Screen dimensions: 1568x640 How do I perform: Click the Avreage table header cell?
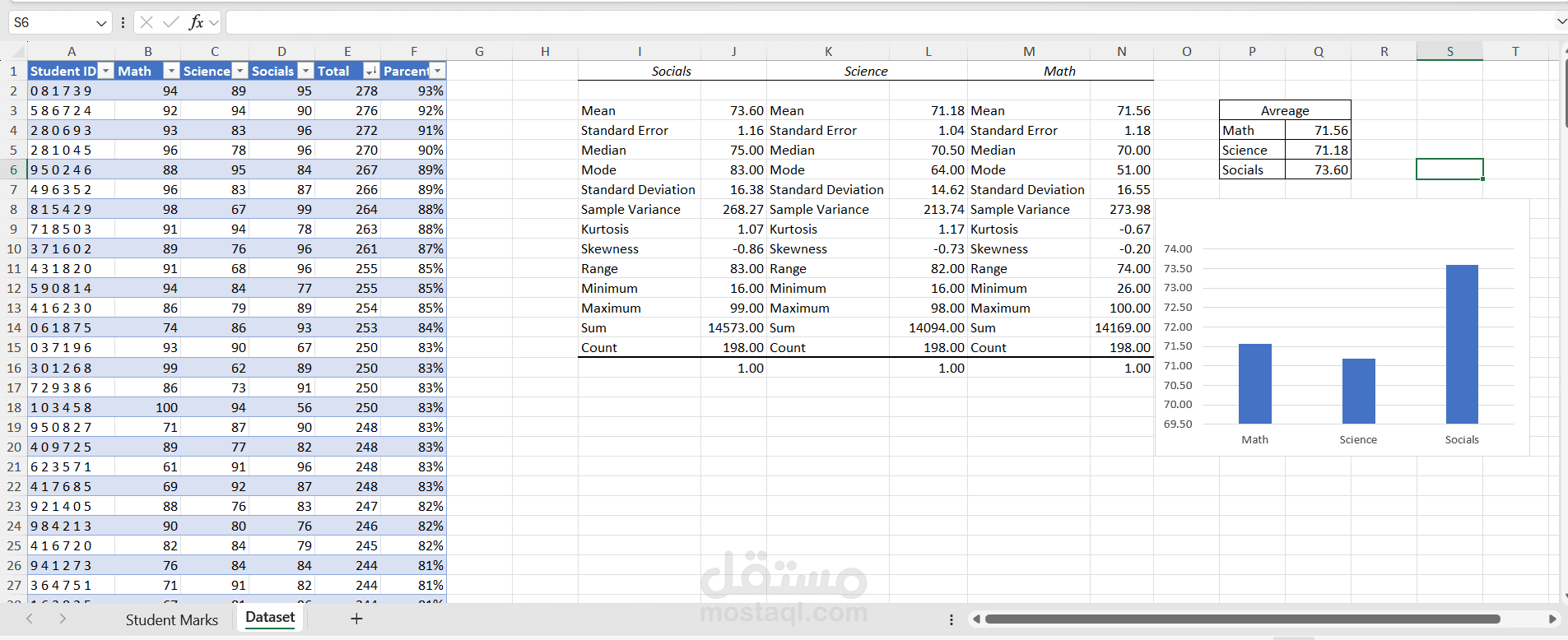click(1285, 110)
